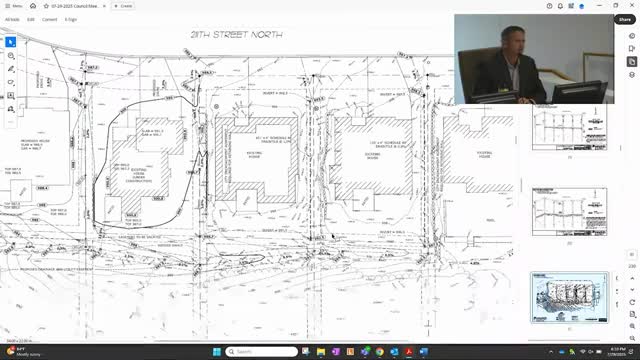Open the notifications bell

coord(560,6)
